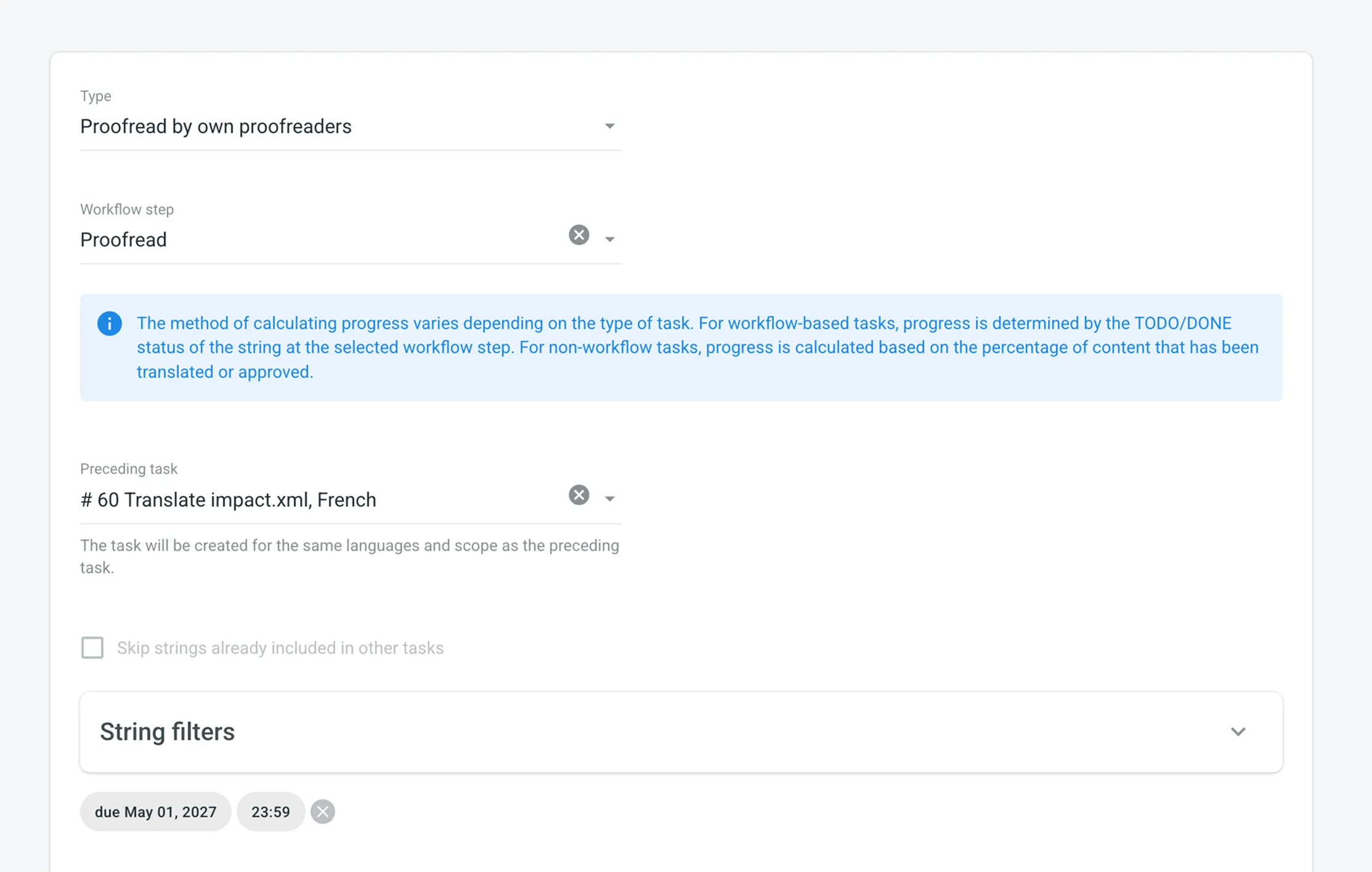Click the due May 01, 2027 chip
1372x872 pixels.
(155, 812)
